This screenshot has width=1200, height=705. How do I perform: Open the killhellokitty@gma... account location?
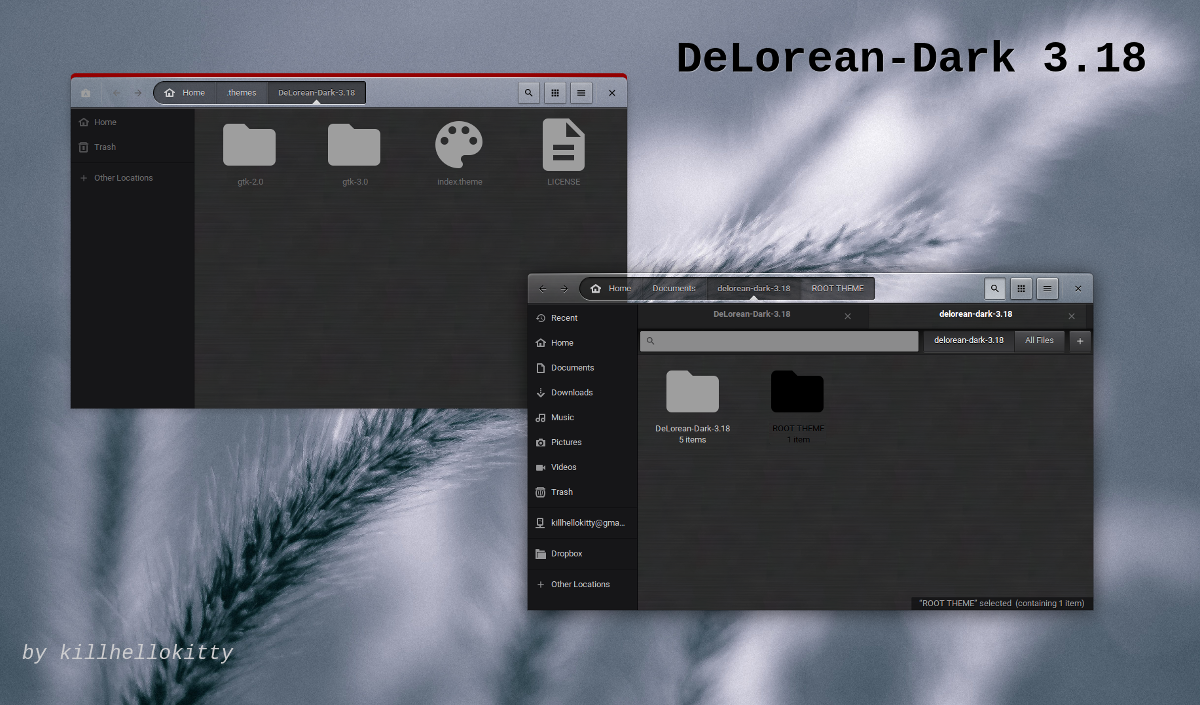point(582,523)
